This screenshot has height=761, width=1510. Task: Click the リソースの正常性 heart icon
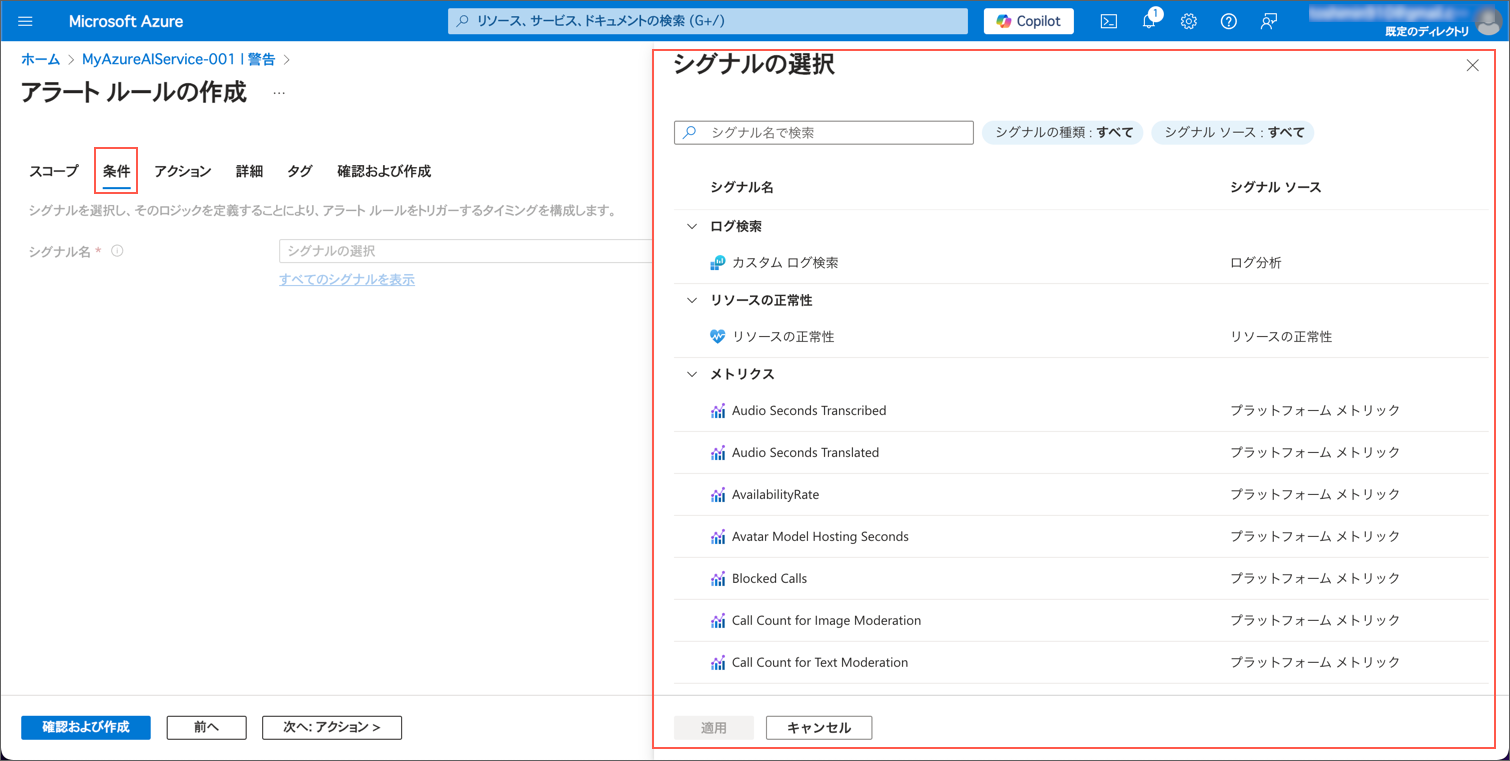[717, 337]
